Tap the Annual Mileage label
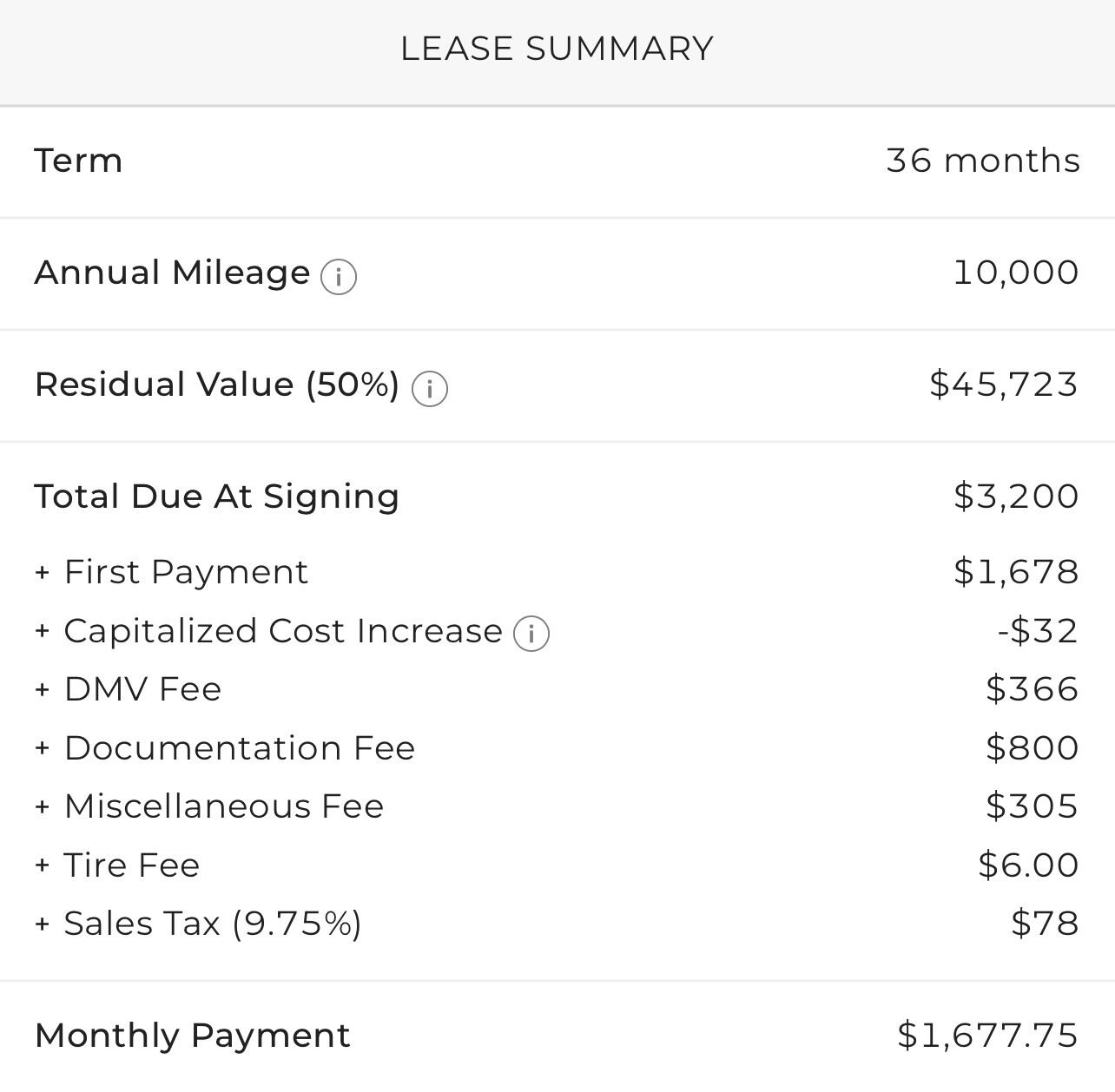Viewport: 1115px width, 1092px height. click(172, 273)
